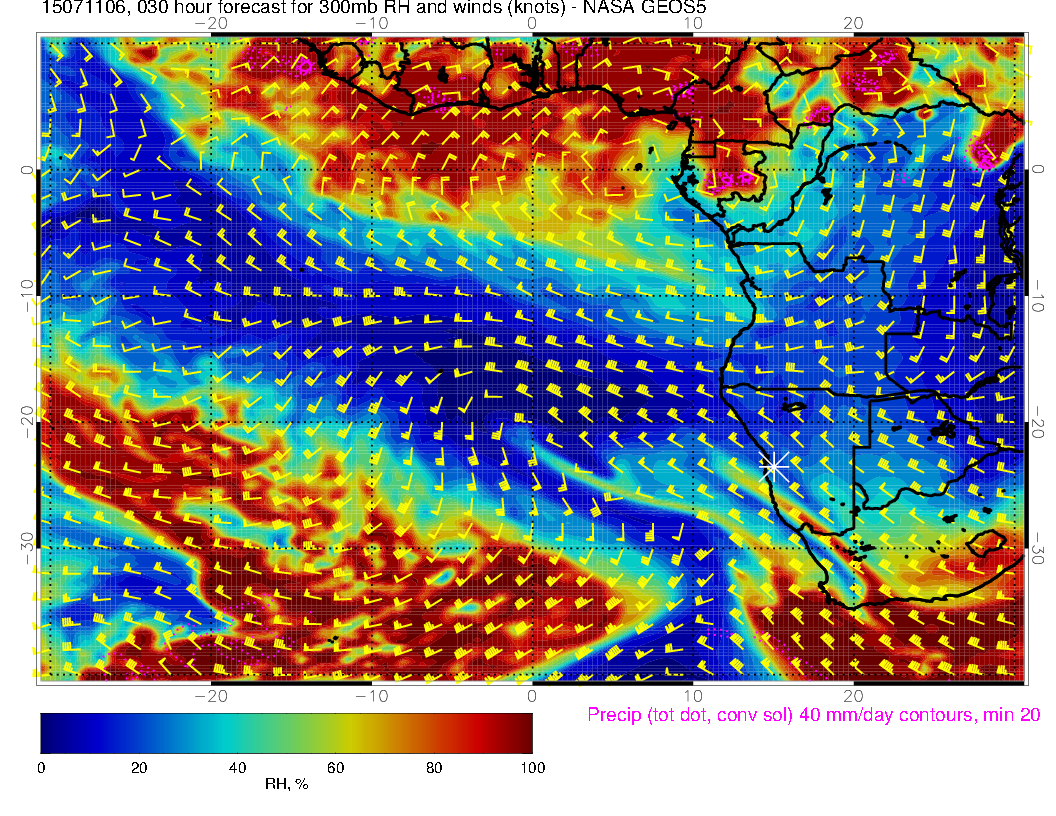This screenshot has height=816, width=1056.
Task: Click bottom axis longitude label "-20"
Action: click(210, 695)
